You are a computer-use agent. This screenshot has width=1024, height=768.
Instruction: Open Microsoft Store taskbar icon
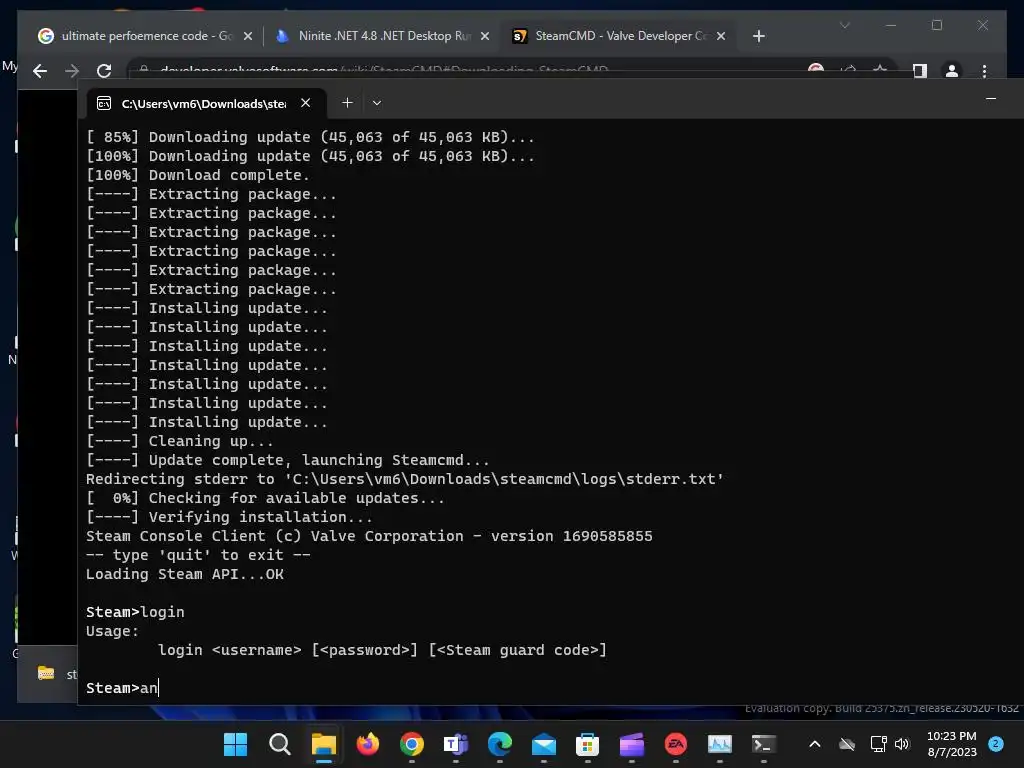click(x=587, y=744)
